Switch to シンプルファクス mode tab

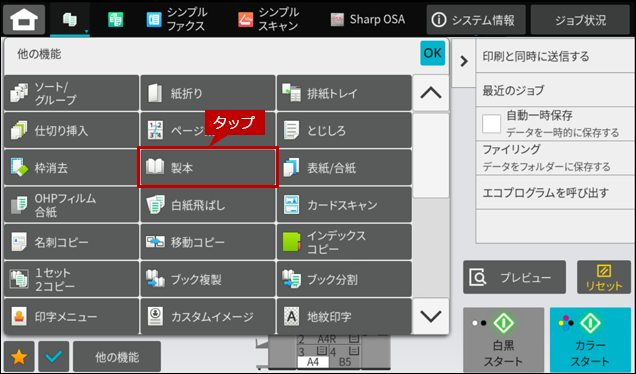pos(177,19)
